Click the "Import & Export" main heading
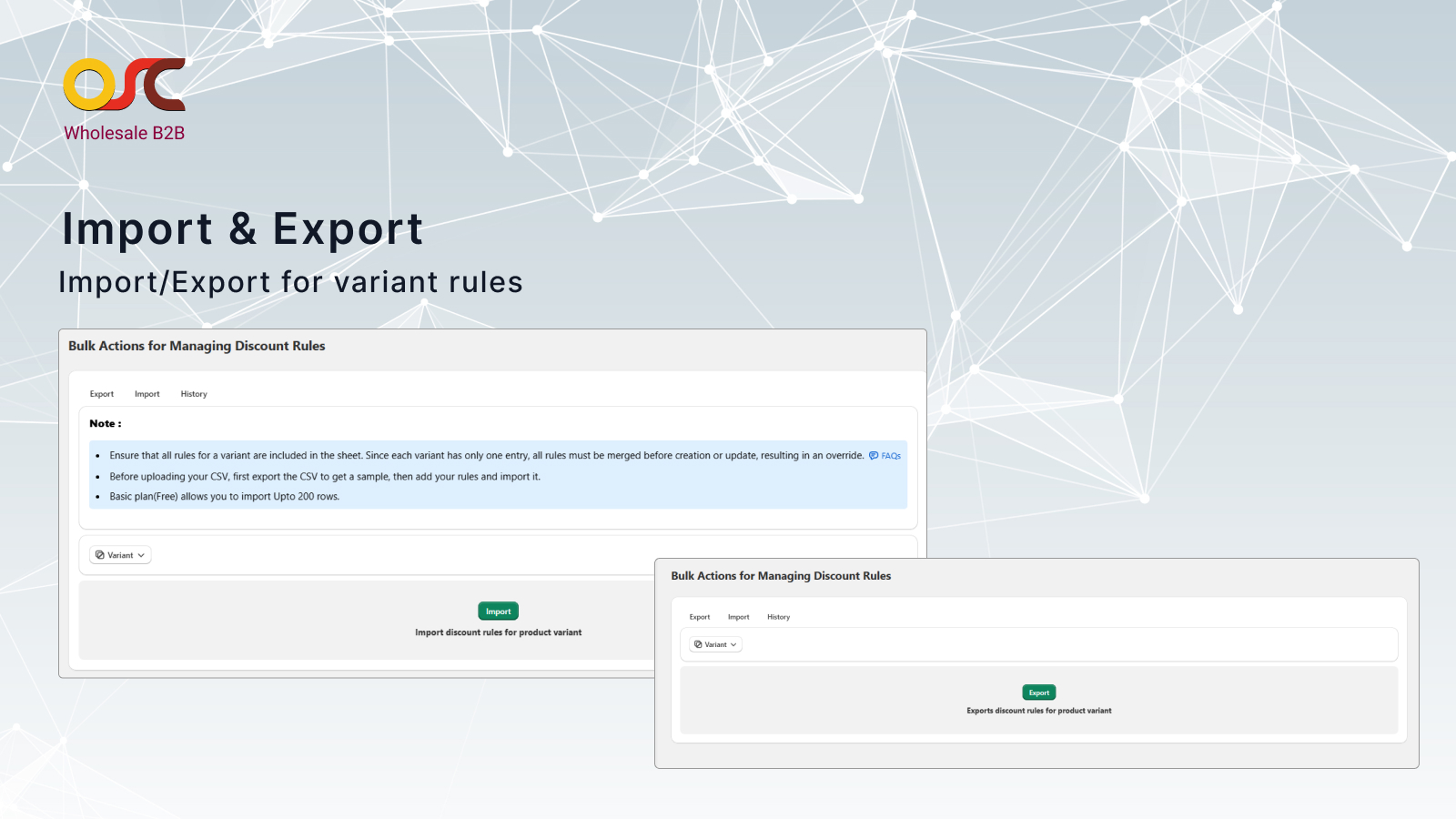Screen dimensions: 1456x819 pos(242,228)
